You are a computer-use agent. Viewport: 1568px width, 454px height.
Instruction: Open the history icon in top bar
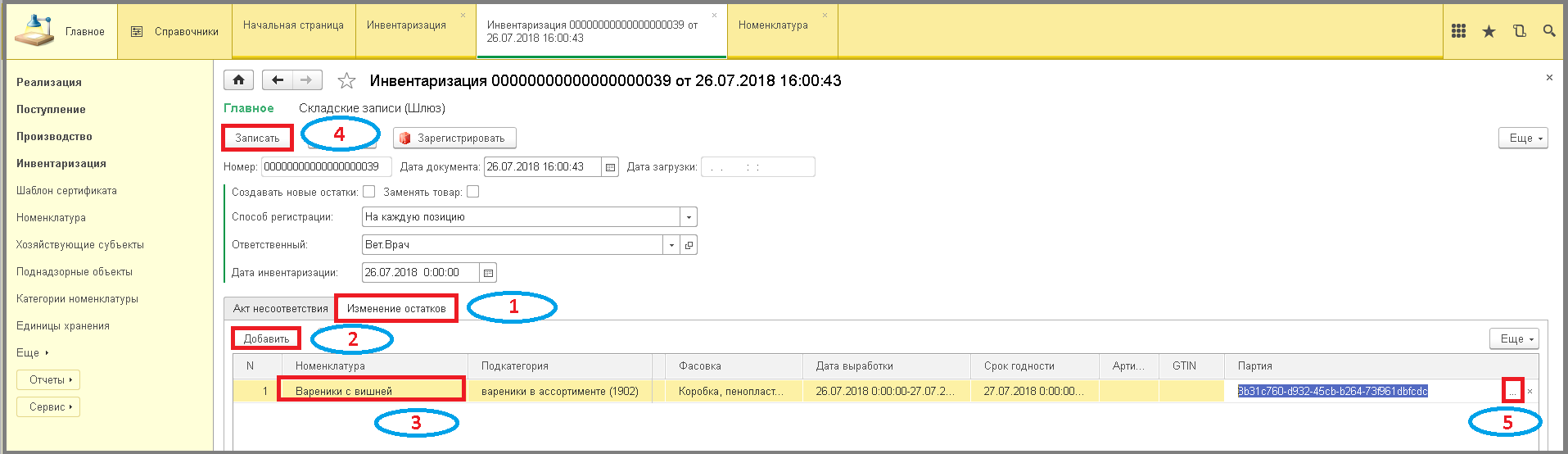(x=1520, y=31)
